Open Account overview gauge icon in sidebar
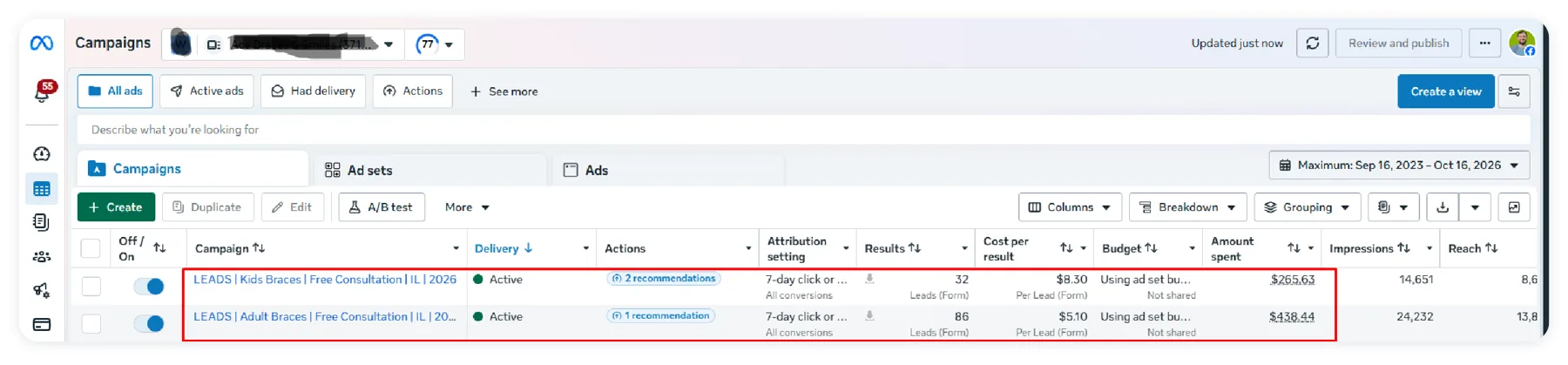Screen dimensions: 1568x365 41,154
